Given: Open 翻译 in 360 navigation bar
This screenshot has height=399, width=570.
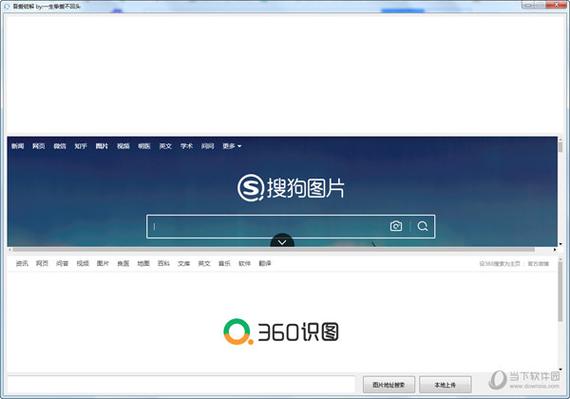Looking at the screenshot, I should pyautogui.click(x=265, y=263).
